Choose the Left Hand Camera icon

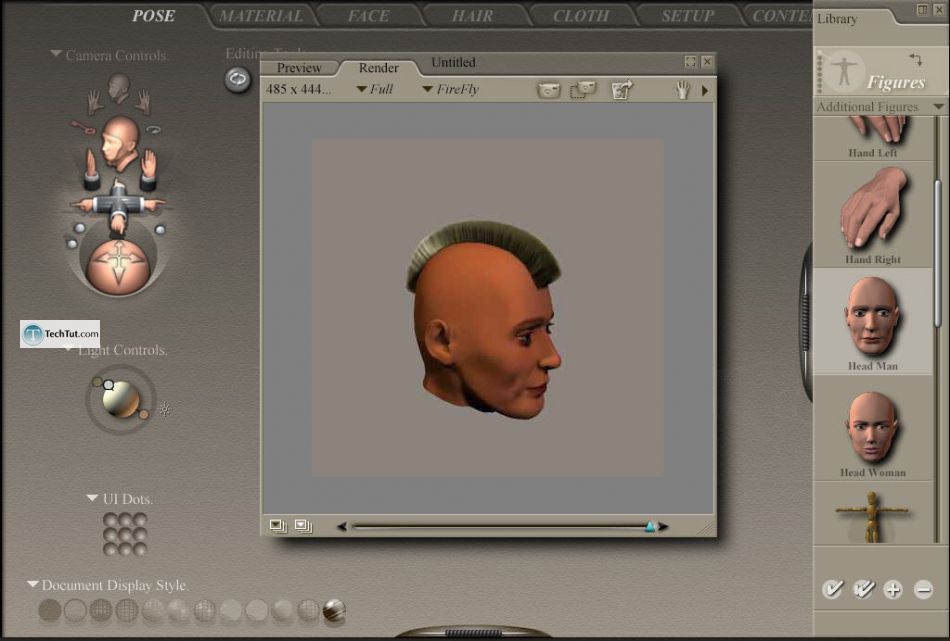[x=94, y=102]
